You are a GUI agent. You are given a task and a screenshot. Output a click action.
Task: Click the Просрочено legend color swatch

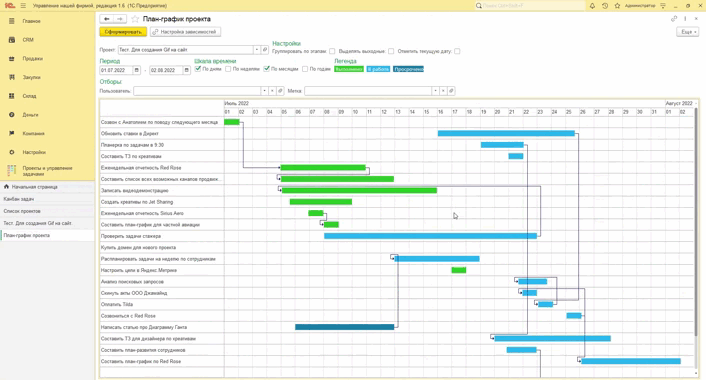(408, 69)
